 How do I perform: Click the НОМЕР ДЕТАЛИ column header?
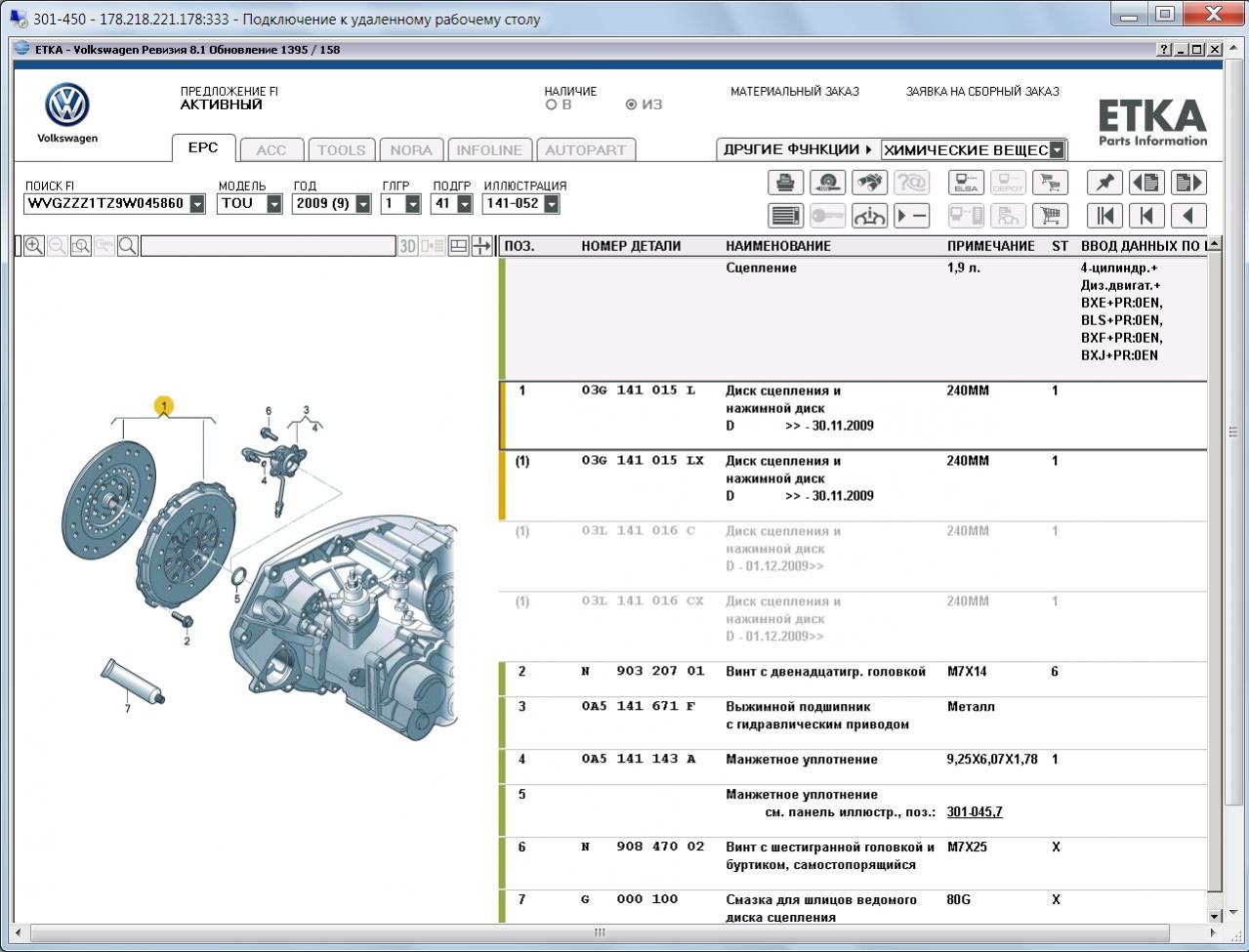click(631, 246)
